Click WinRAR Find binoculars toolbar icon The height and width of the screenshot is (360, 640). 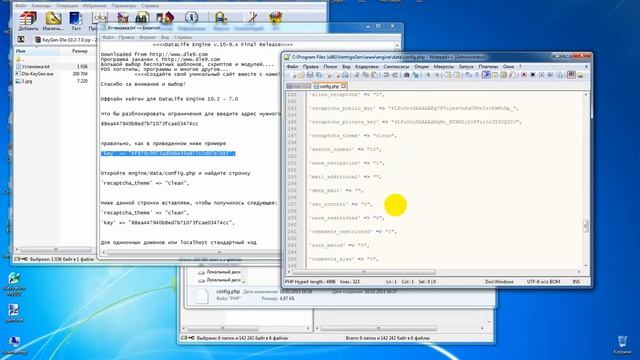click(142, 18)
